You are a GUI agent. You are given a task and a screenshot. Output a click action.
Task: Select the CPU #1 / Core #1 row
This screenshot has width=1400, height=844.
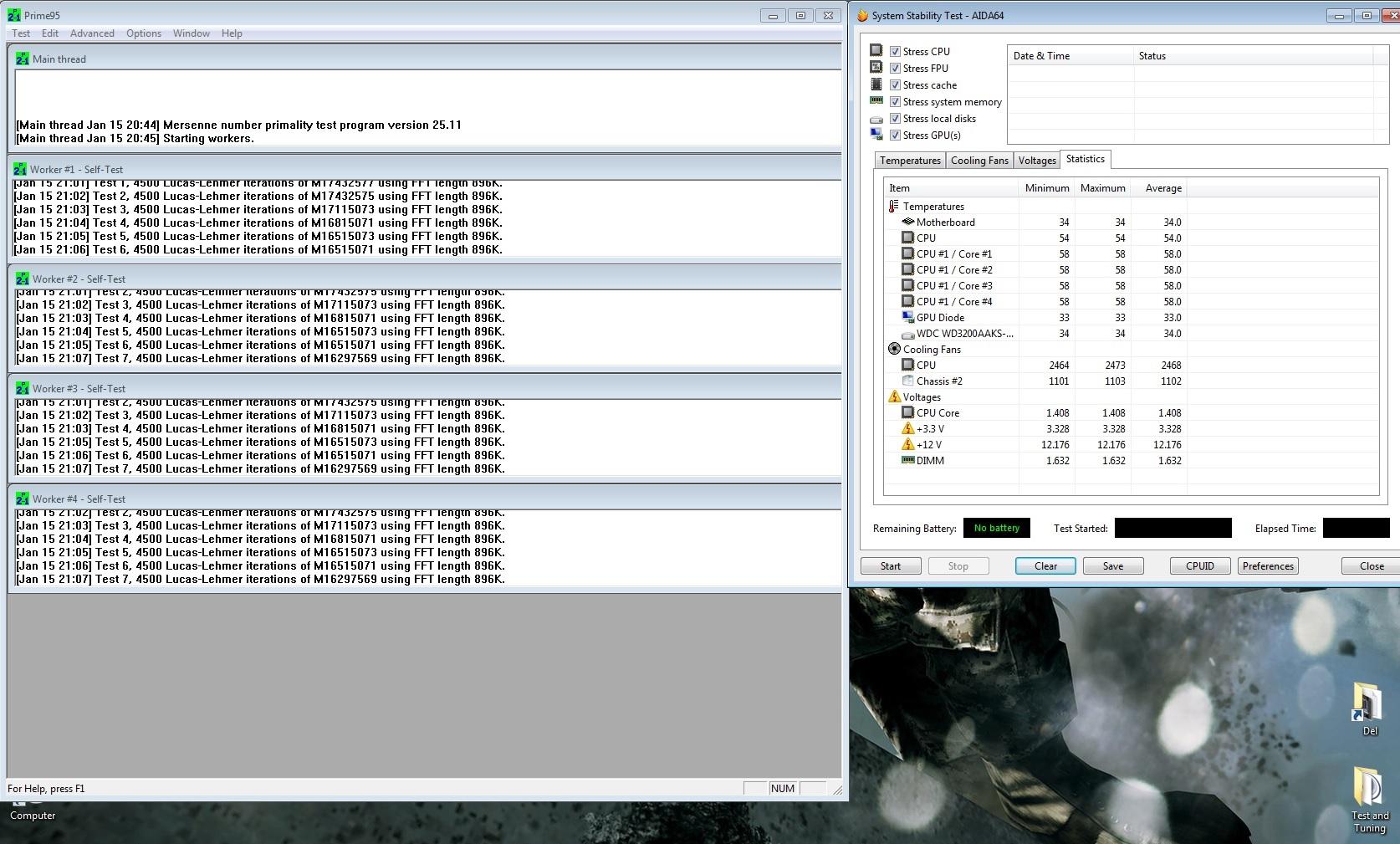coord(1035,254)
